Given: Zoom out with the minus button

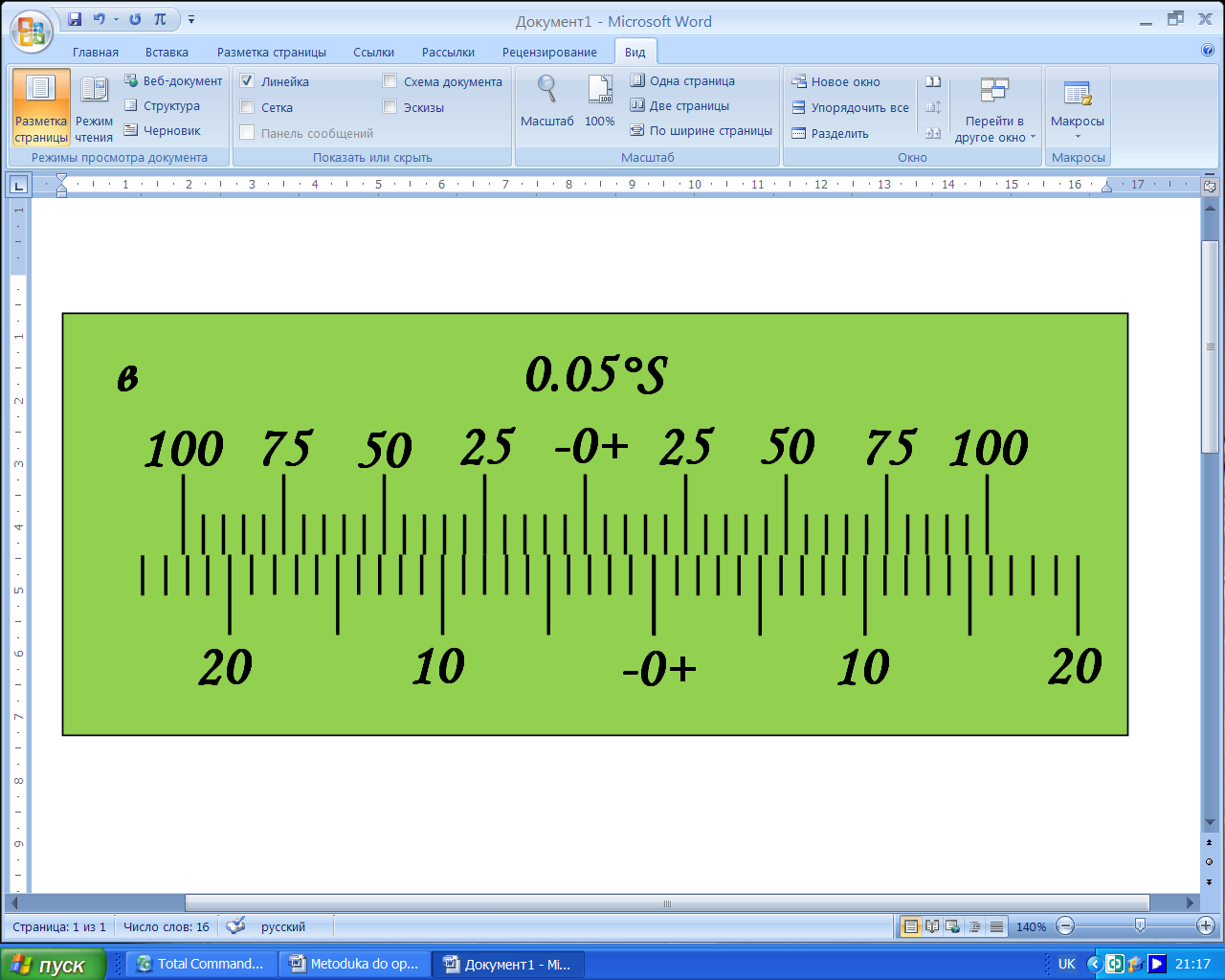Looking at the screenshot, I should coord(1066,925).
